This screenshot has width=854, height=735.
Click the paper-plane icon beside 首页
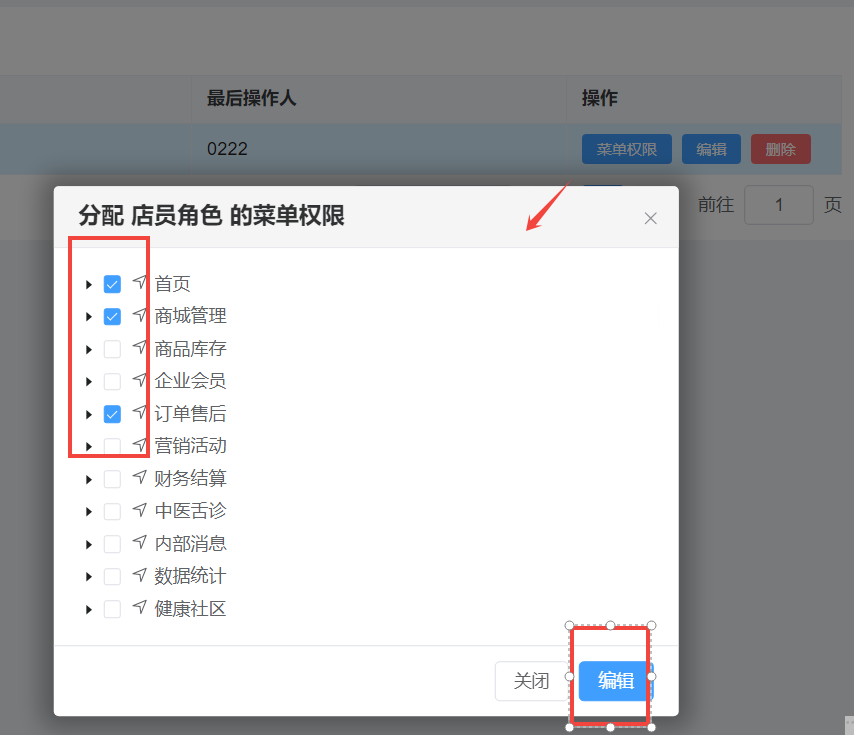tap(140, 282)
